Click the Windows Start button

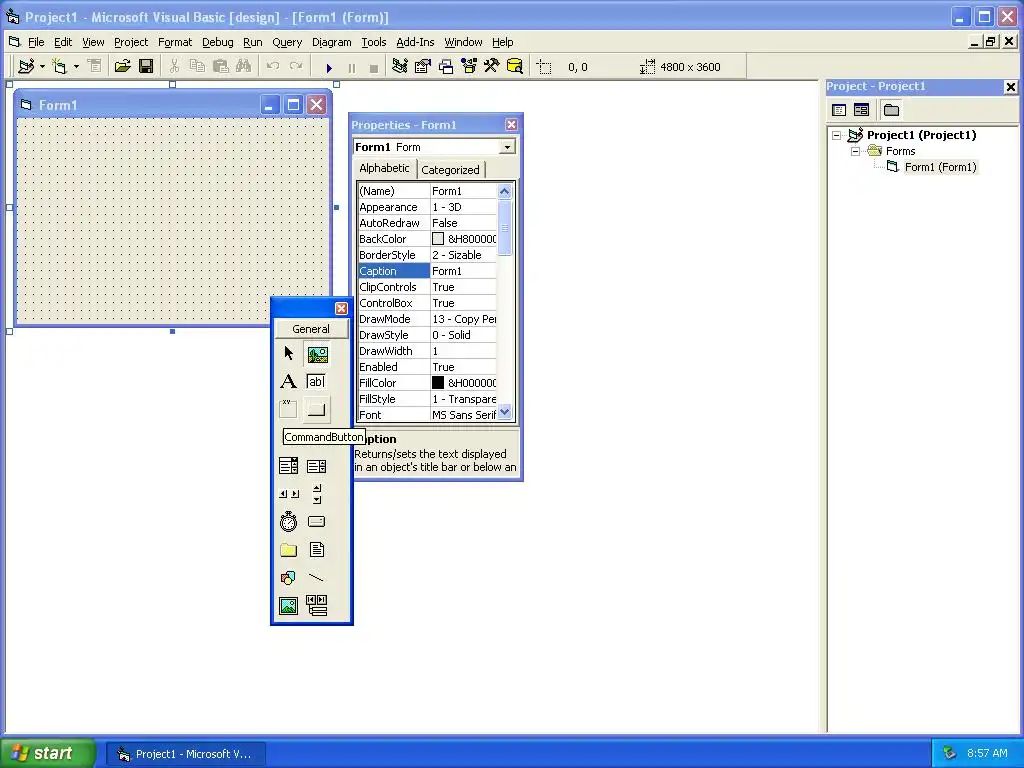pos(47,753)
